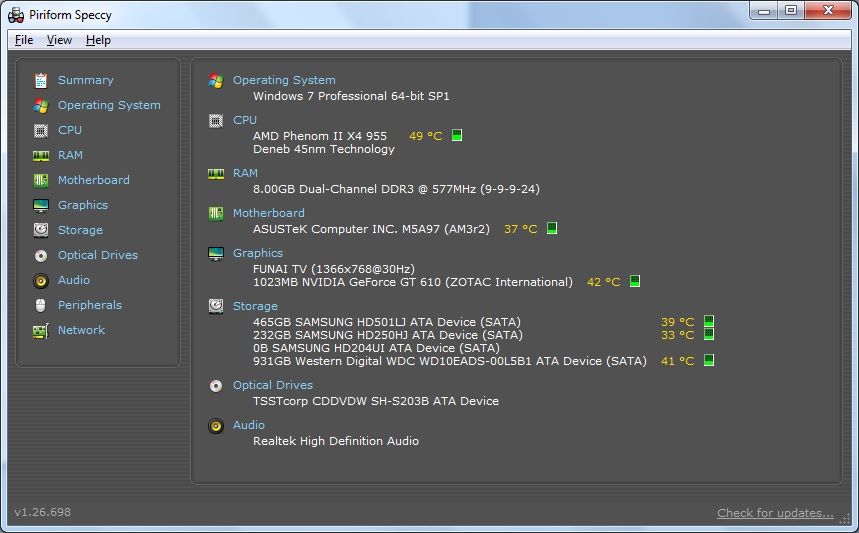Select Peripherals in the sidebar
Screen dimensions: 859x533
(90, 305)
